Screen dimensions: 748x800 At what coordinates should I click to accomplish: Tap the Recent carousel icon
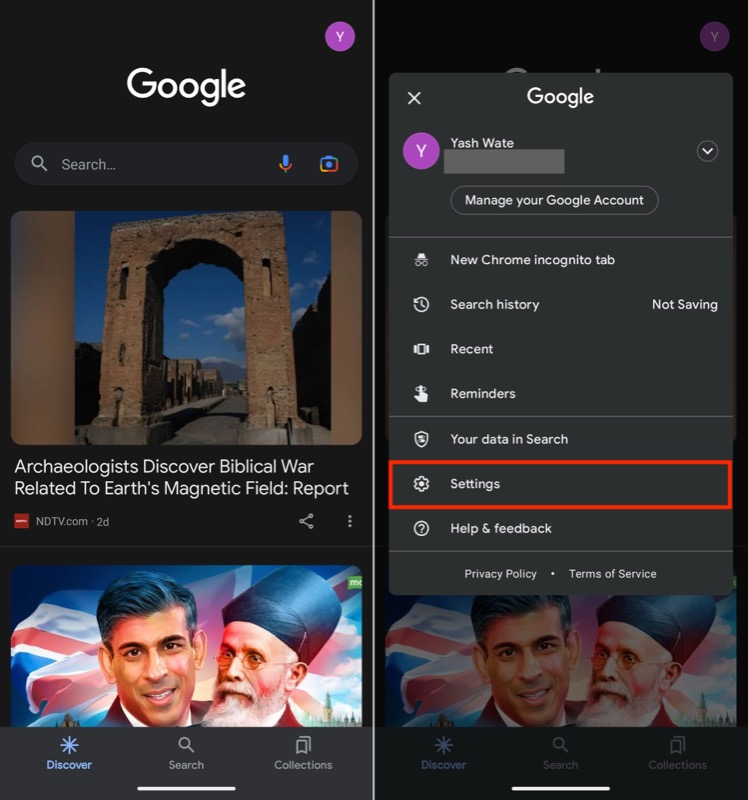click(x=421, y=349)
